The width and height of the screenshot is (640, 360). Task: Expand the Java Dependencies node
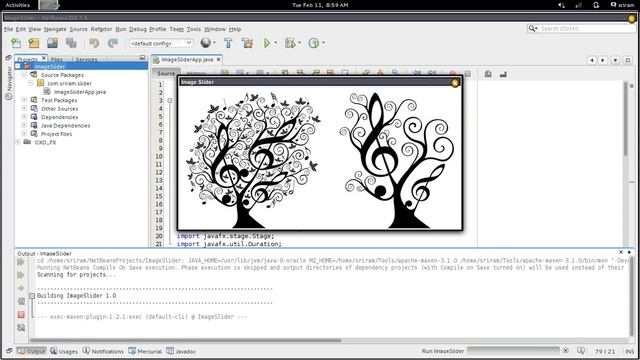pos(24,125)
